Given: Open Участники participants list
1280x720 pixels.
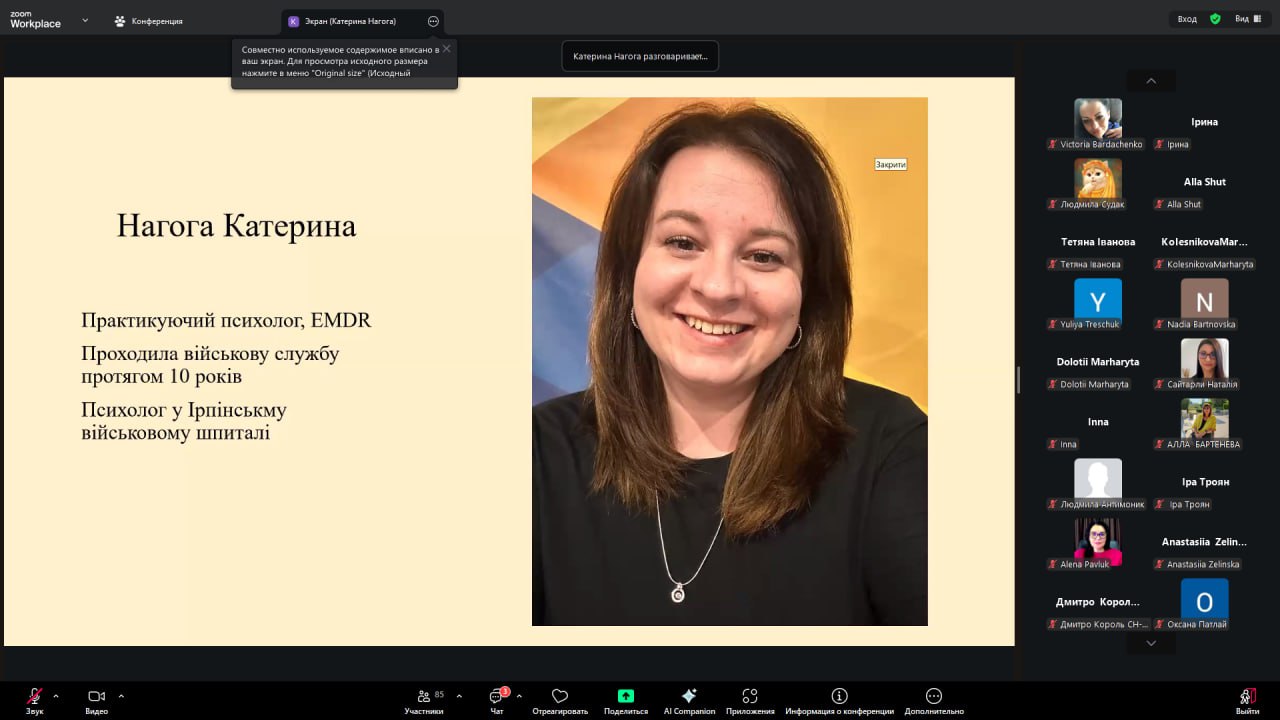Looking at the screenshot, I should 424,697.
